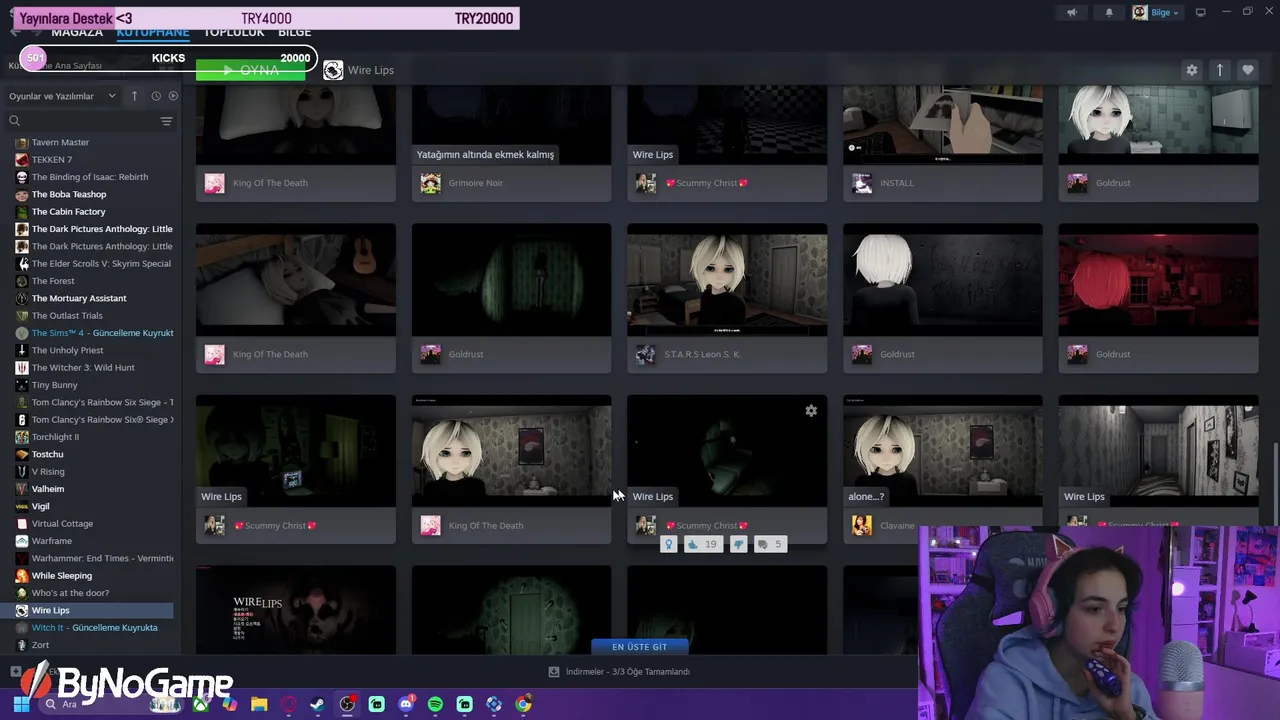Open the TOPLULUK tab

tap(234, 32)
